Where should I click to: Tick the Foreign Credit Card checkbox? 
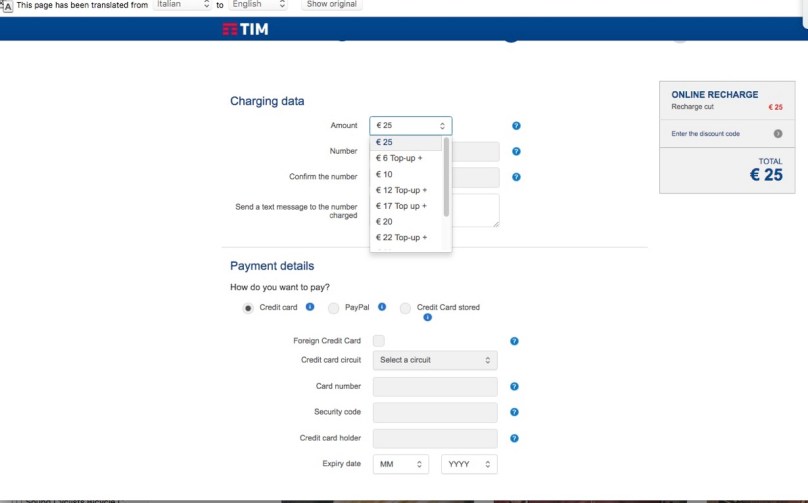379,341
